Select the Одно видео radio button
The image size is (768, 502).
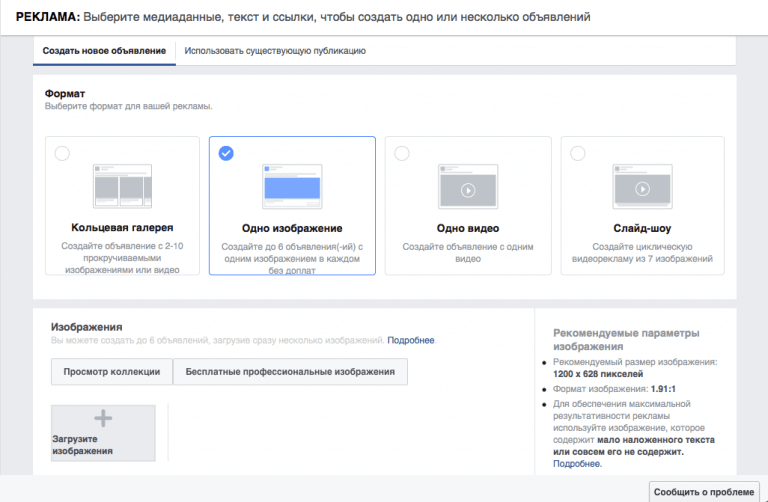click(x=402, y=153)
